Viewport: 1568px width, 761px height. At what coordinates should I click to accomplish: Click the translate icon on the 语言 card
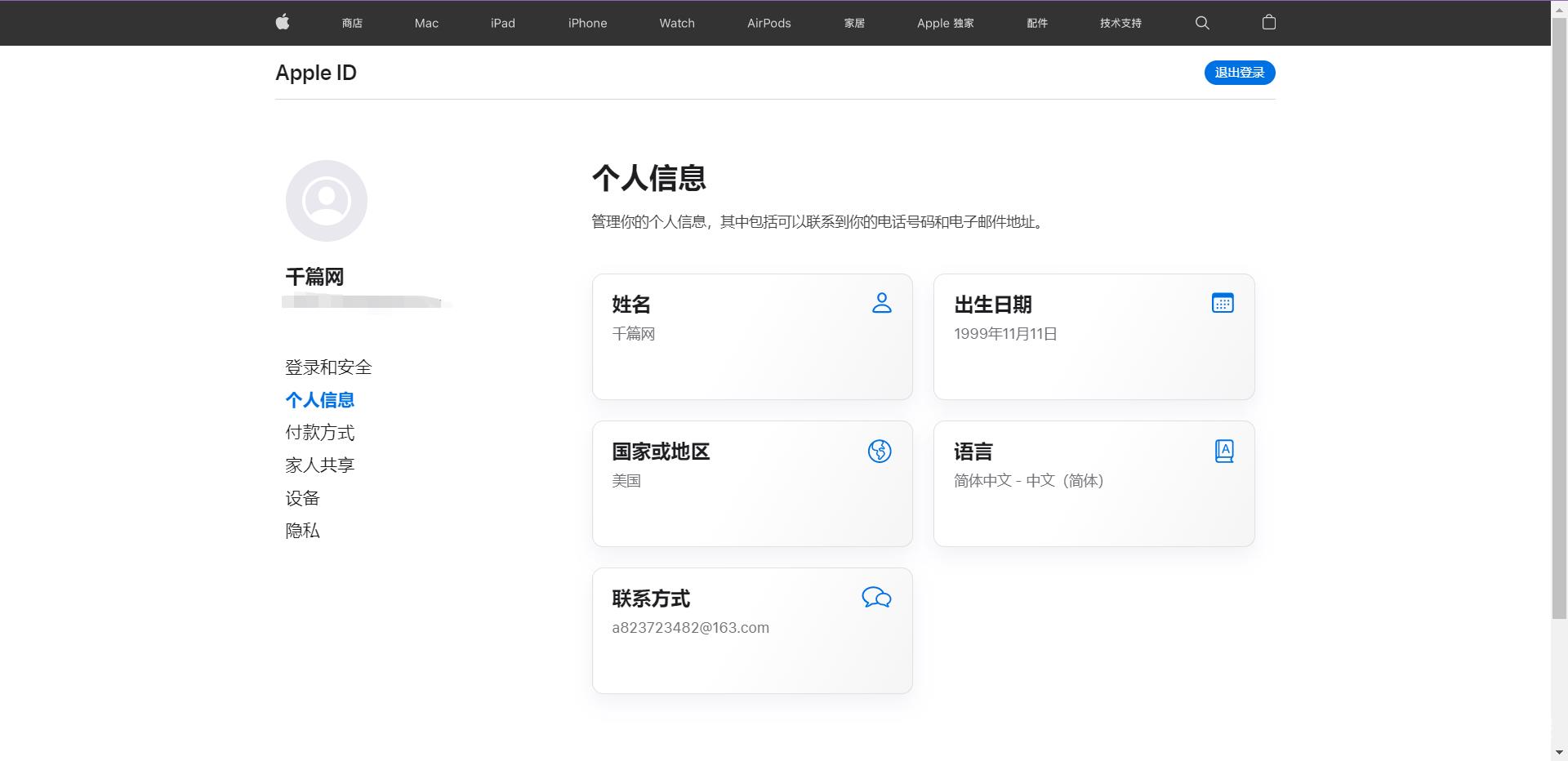pyautogui.click(x=1223, y=451)
